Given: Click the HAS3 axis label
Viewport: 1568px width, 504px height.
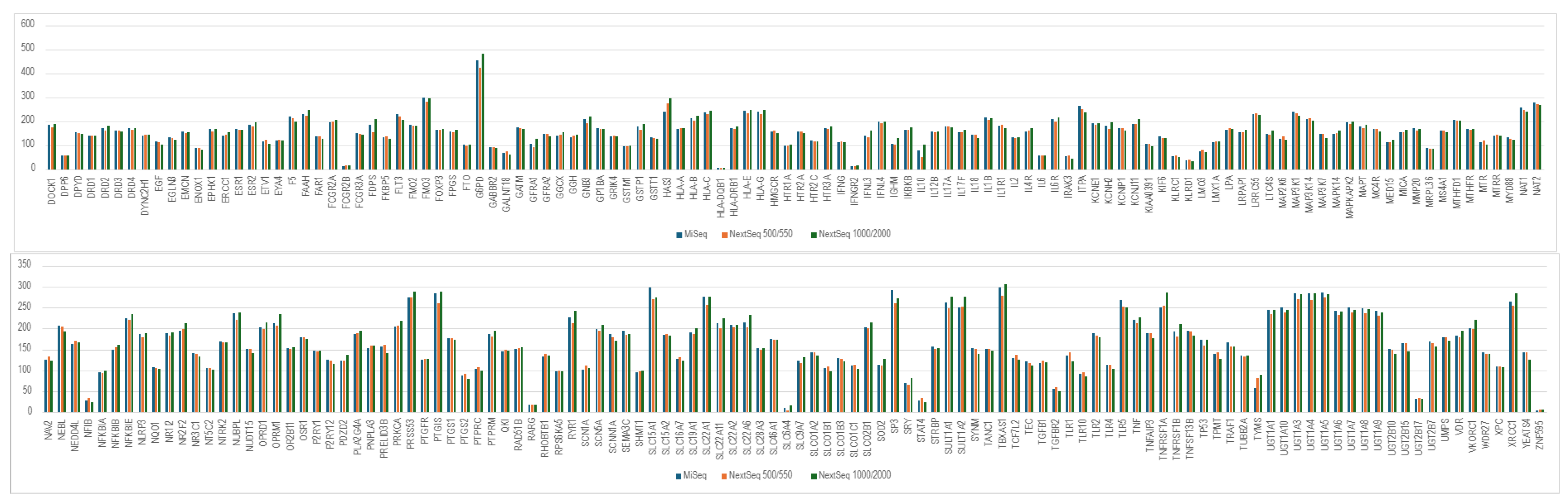Looking at the screenshot, I should [667, 187].
